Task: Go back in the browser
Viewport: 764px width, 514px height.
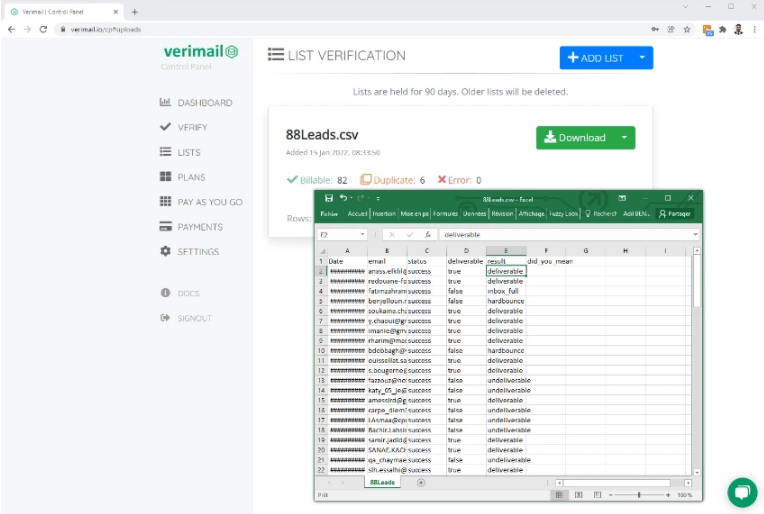Action: click(x=12, y=29)
